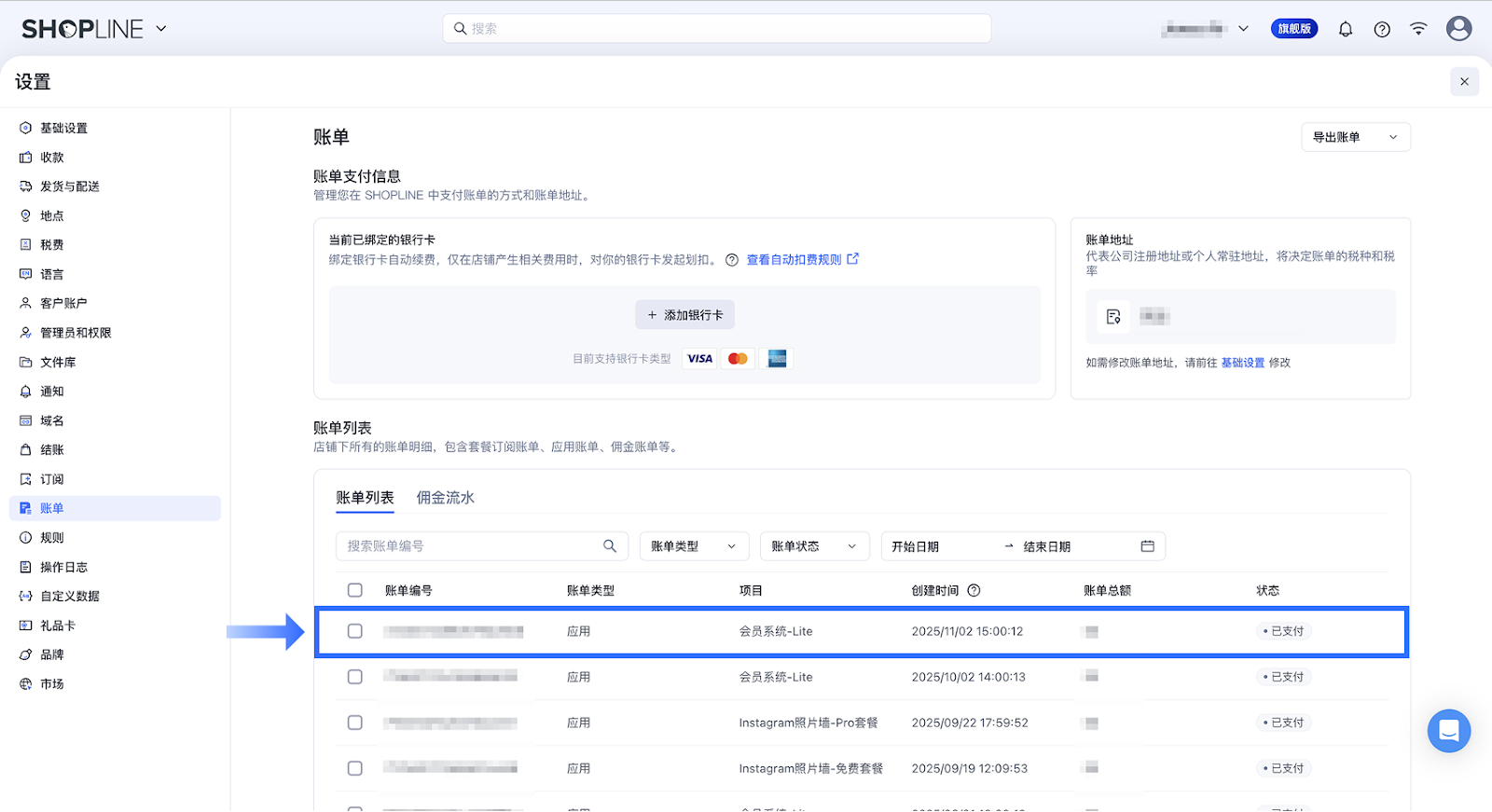Click the calendar icon in date filter
The image size is (1492, 812).
[1147, 546]
